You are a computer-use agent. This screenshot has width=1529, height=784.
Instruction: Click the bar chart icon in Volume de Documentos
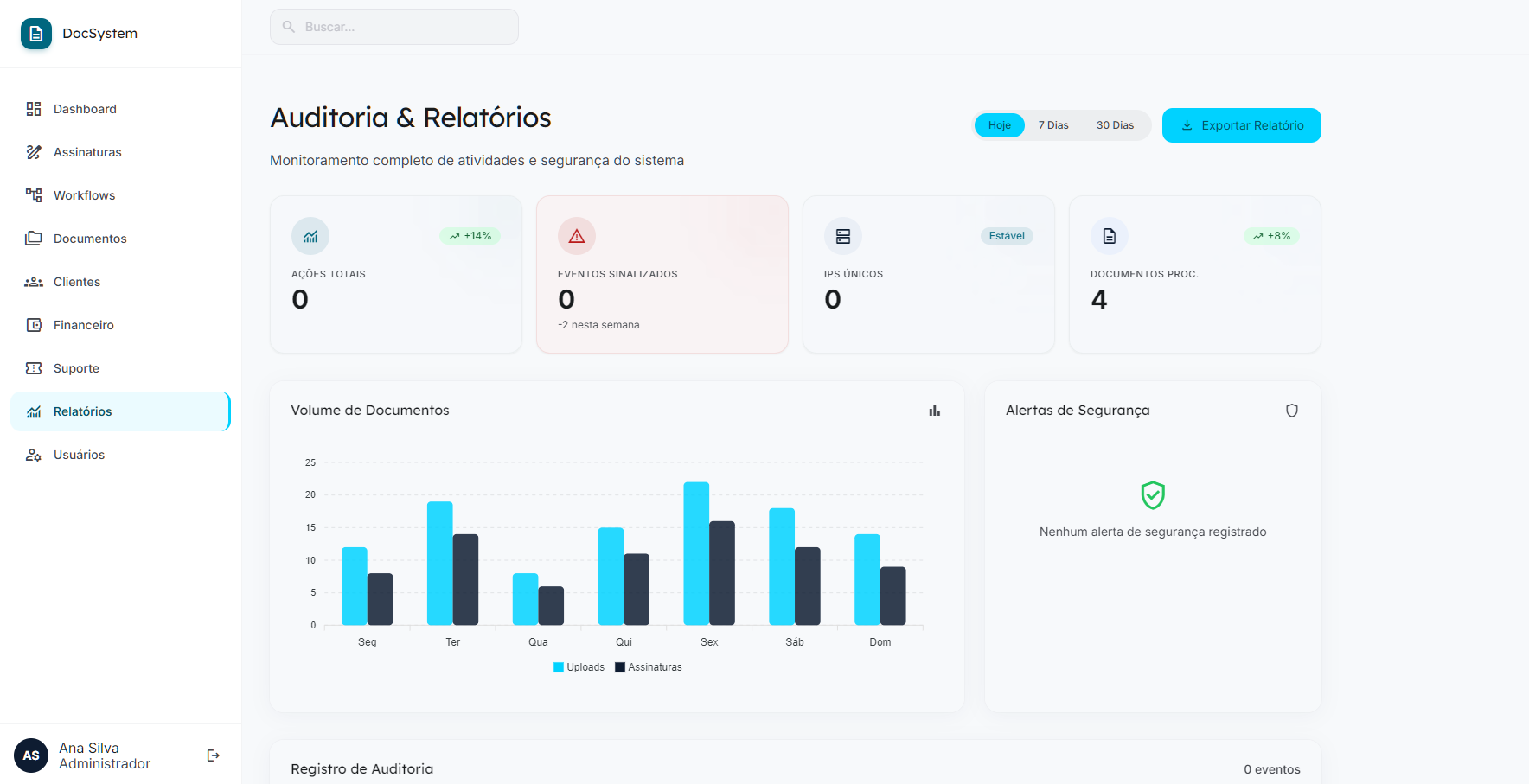[935, 411]
